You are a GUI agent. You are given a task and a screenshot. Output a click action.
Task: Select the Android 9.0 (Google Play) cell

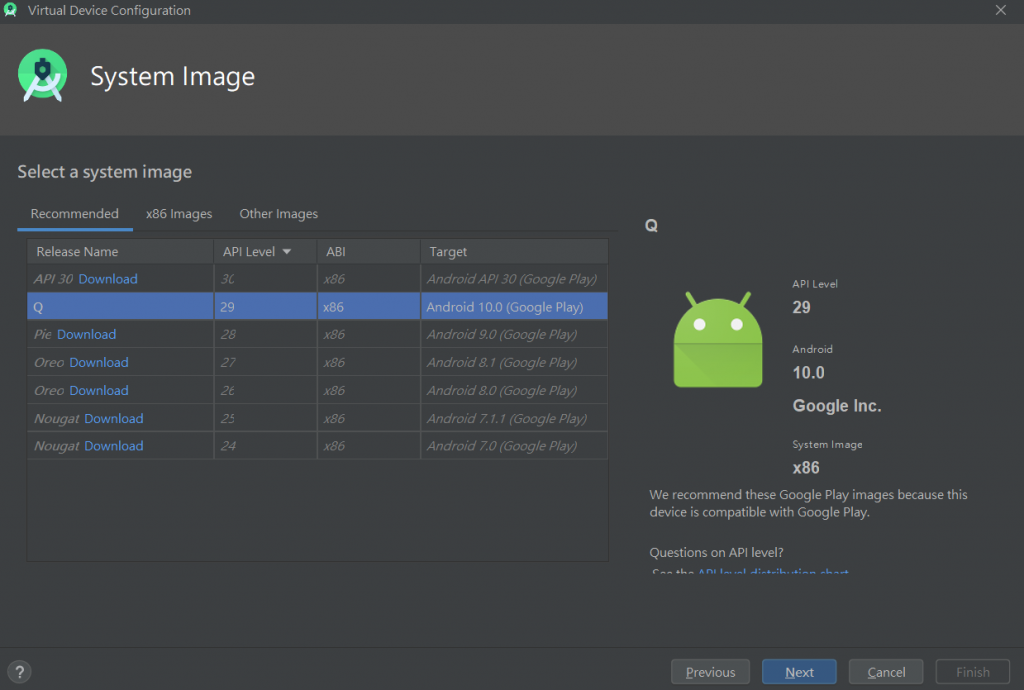(x=515, y=334)
